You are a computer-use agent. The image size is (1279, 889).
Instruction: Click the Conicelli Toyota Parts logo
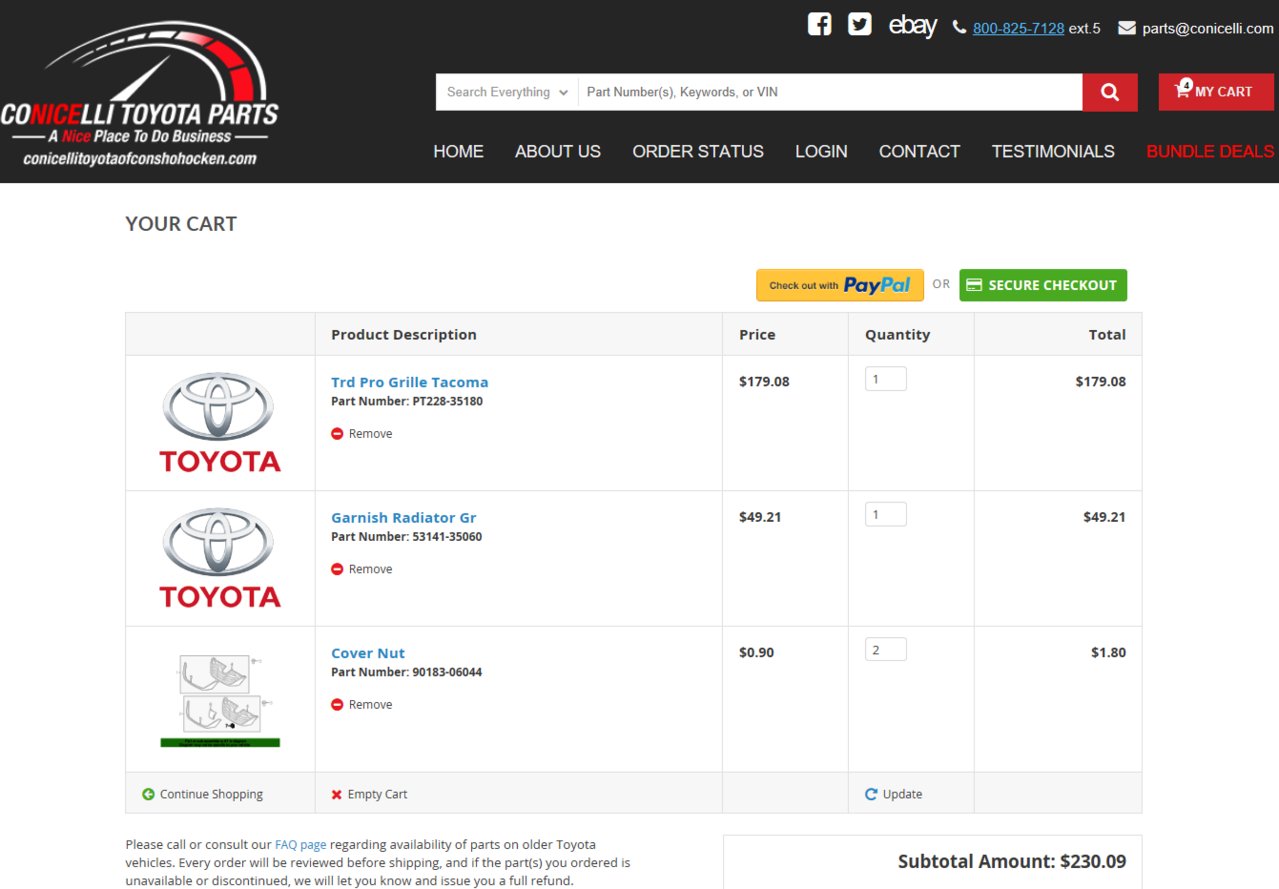point(140,92)
